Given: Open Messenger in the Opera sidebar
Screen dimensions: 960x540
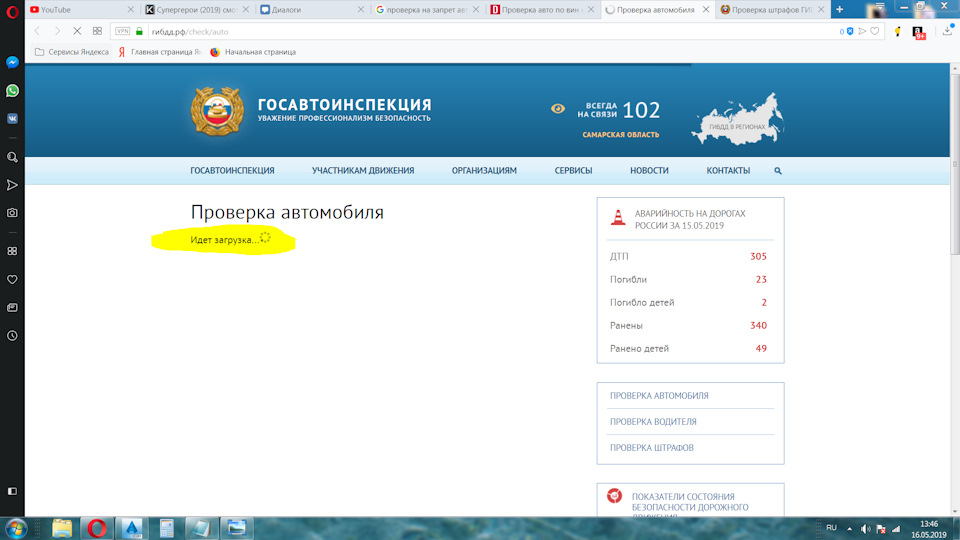Looking at the screenshot, I should [x=12, y=61].
